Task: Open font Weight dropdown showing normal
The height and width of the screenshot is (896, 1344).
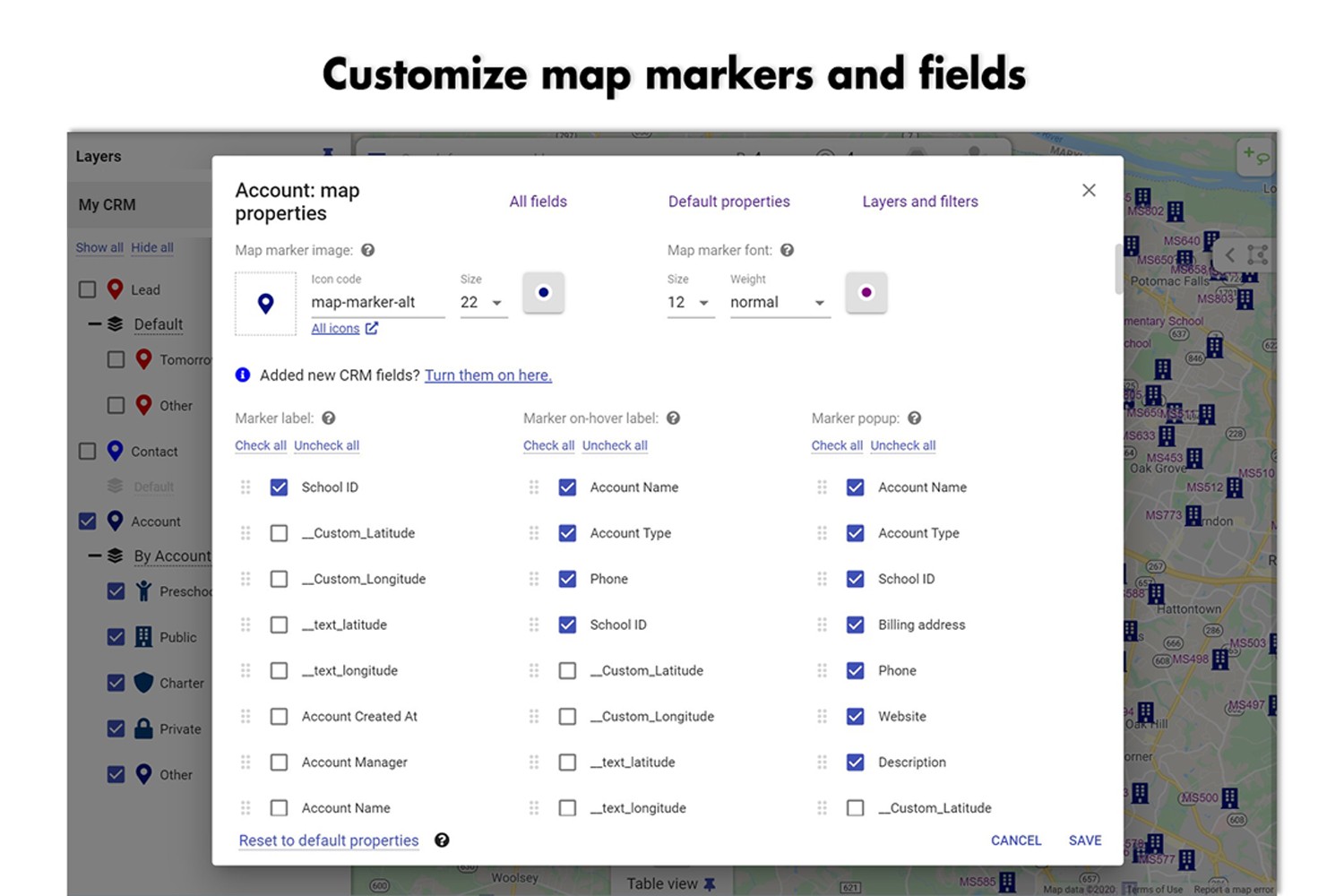Action: click(x=778, y=303)
